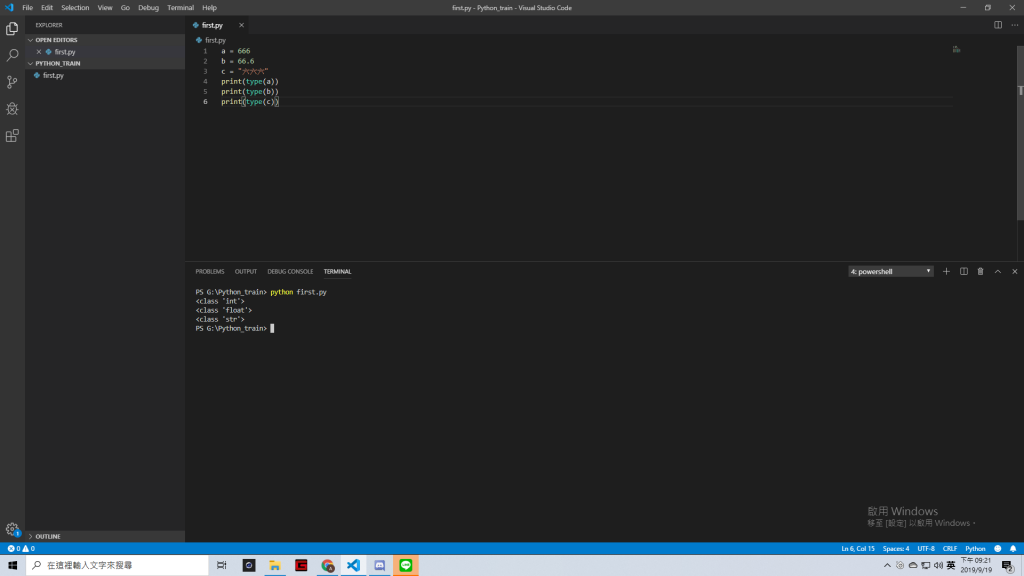Click the volume icon in system tray

pyautogui.click(x=938, y=566)
